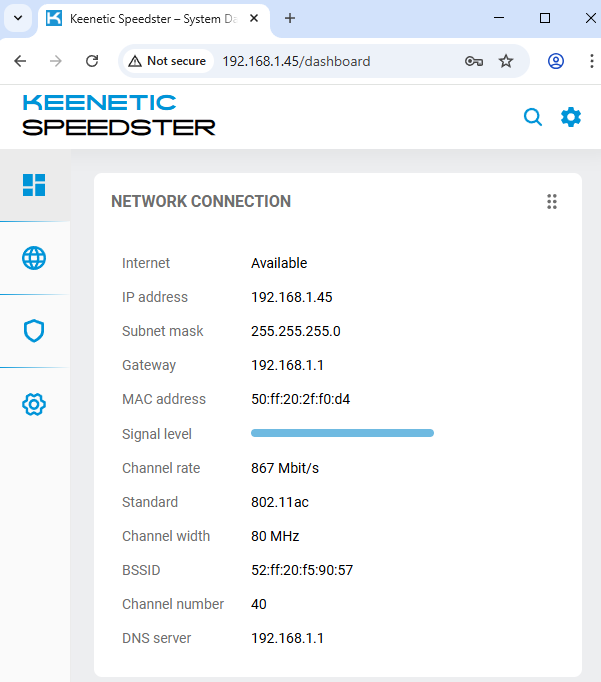
Task: Reload the dashboard page
Action: click(x=92, y=61)
